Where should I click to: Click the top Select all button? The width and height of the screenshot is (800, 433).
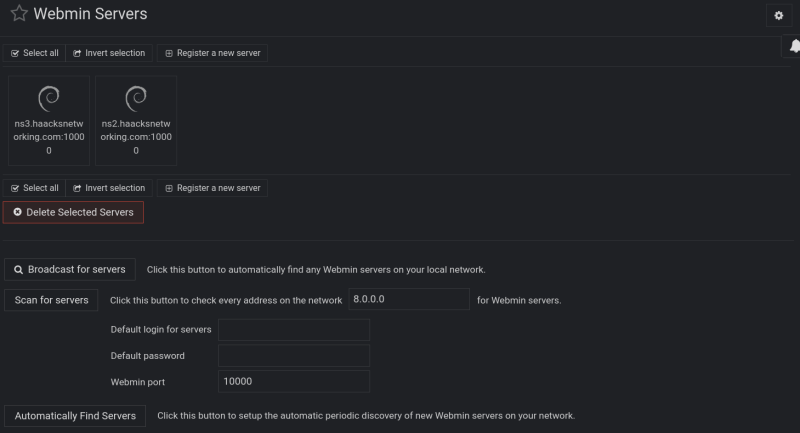coord(35,53)
